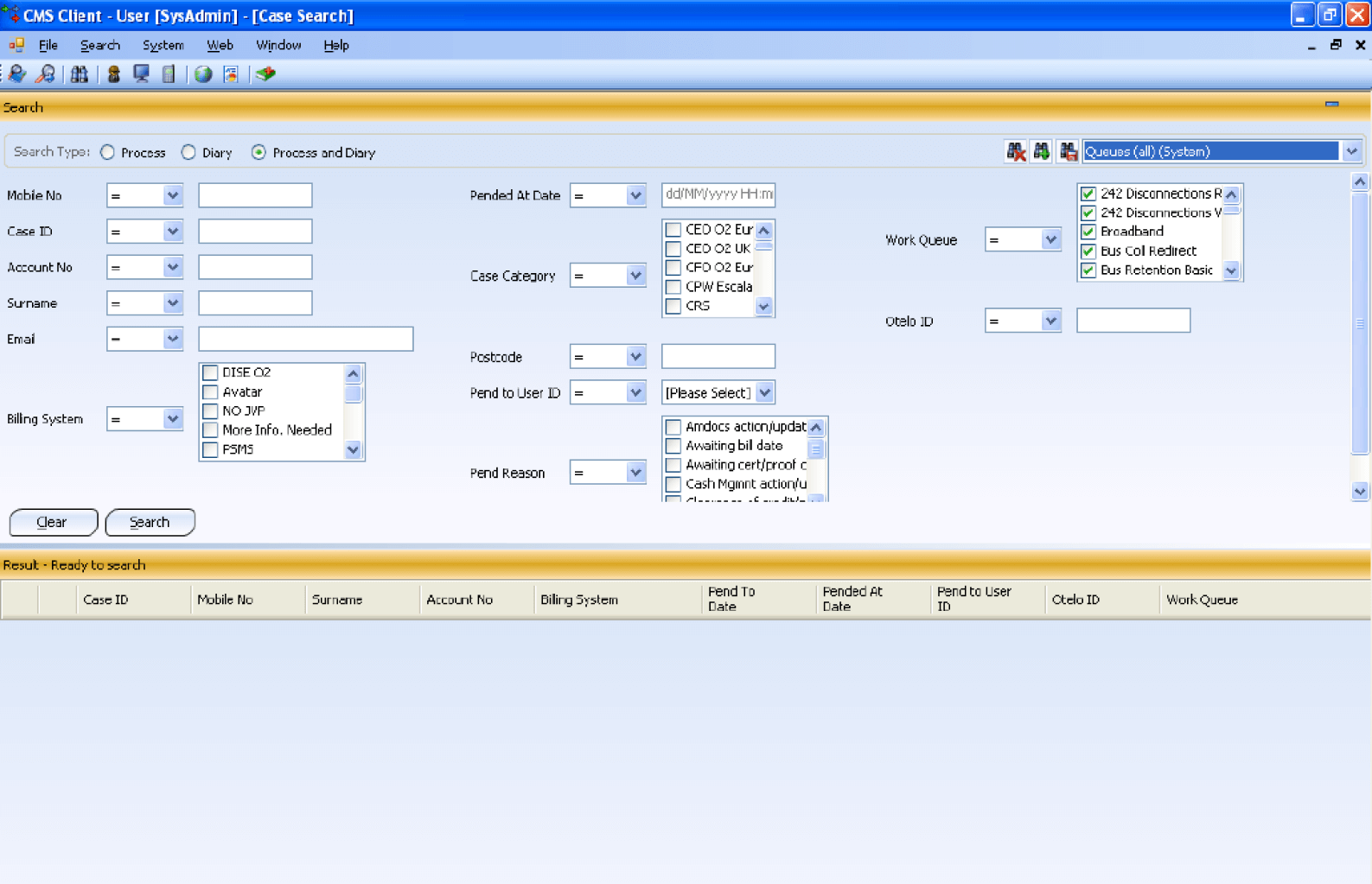Screen dimensions: 1372x884
Task: Click the search panel vertical scrollbar thumb
Action: pos(1360,322)
